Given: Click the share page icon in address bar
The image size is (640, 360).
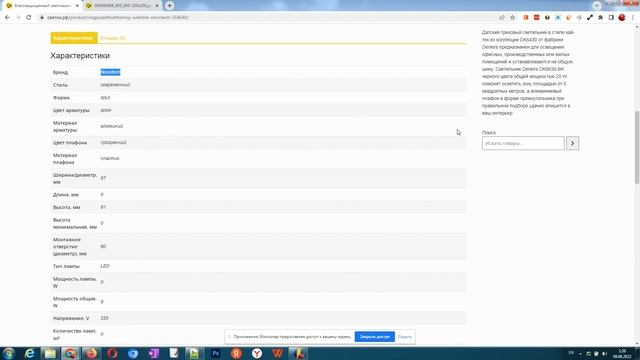Looking at the screenshot, I should coord(502,18).
